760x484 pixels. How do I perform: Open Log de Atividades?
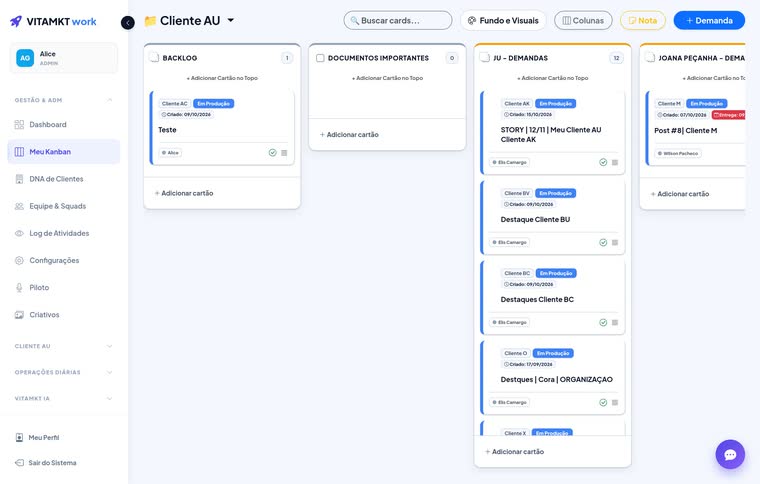click(63, 233)
